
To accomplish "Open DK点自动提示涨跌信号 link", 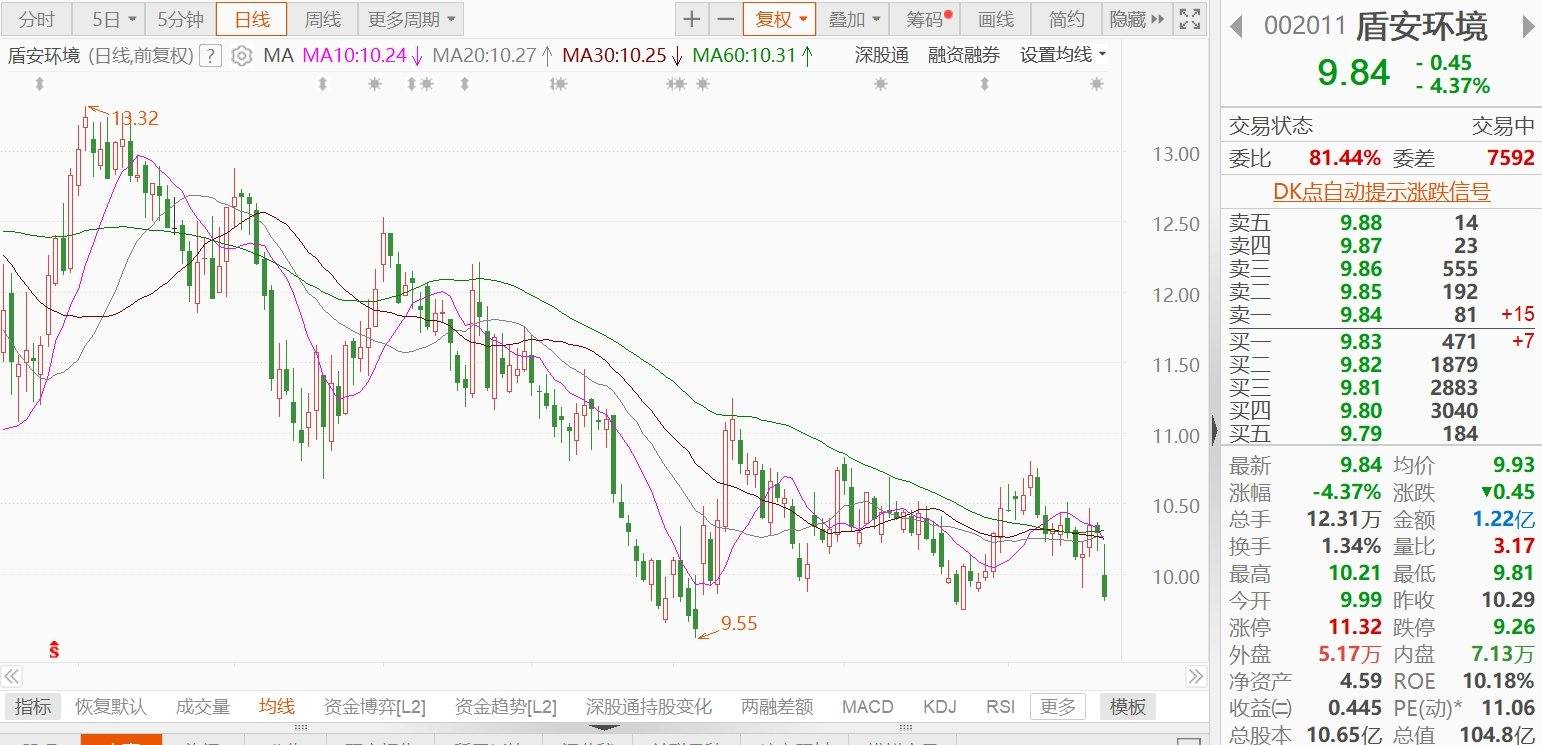I will click(1381, 192).
